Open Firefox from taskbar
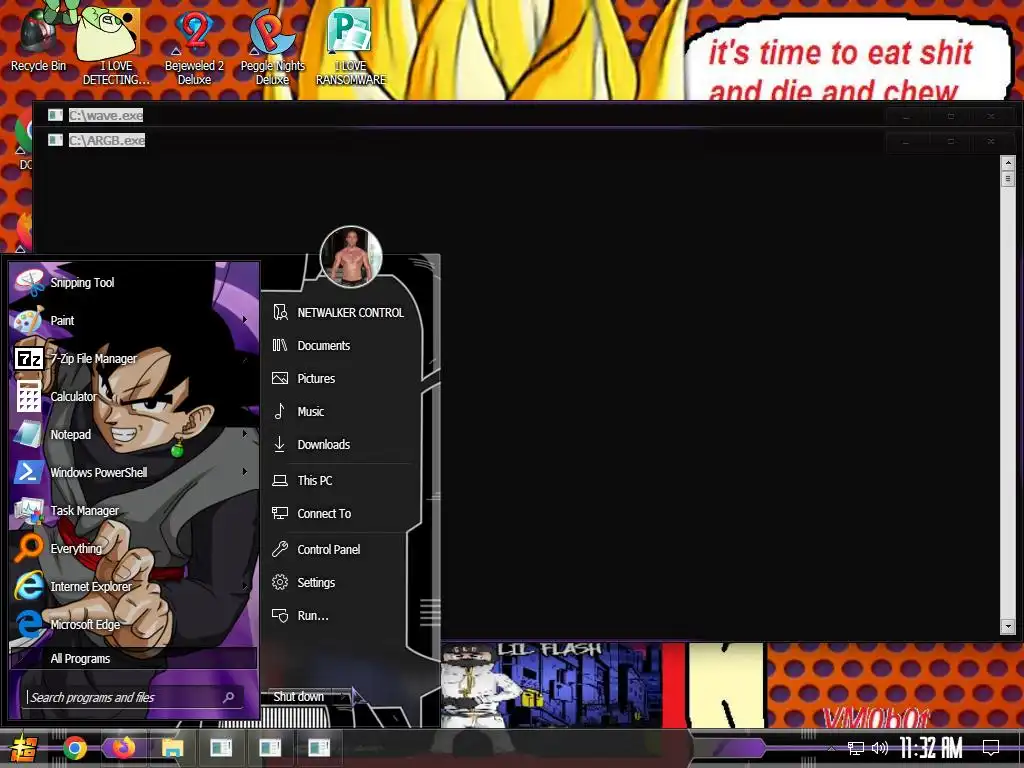 [123, 748]
